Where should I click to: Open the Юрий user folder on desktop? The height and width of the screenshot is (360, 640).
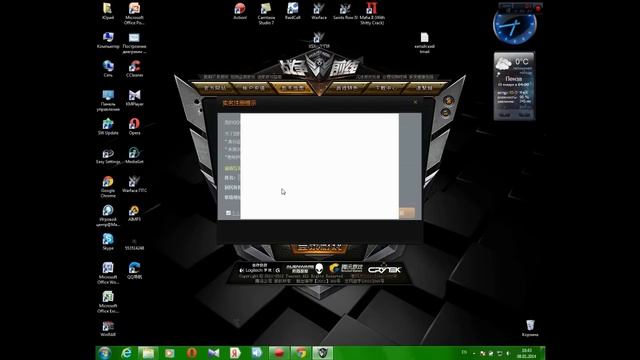coord(108,11)
